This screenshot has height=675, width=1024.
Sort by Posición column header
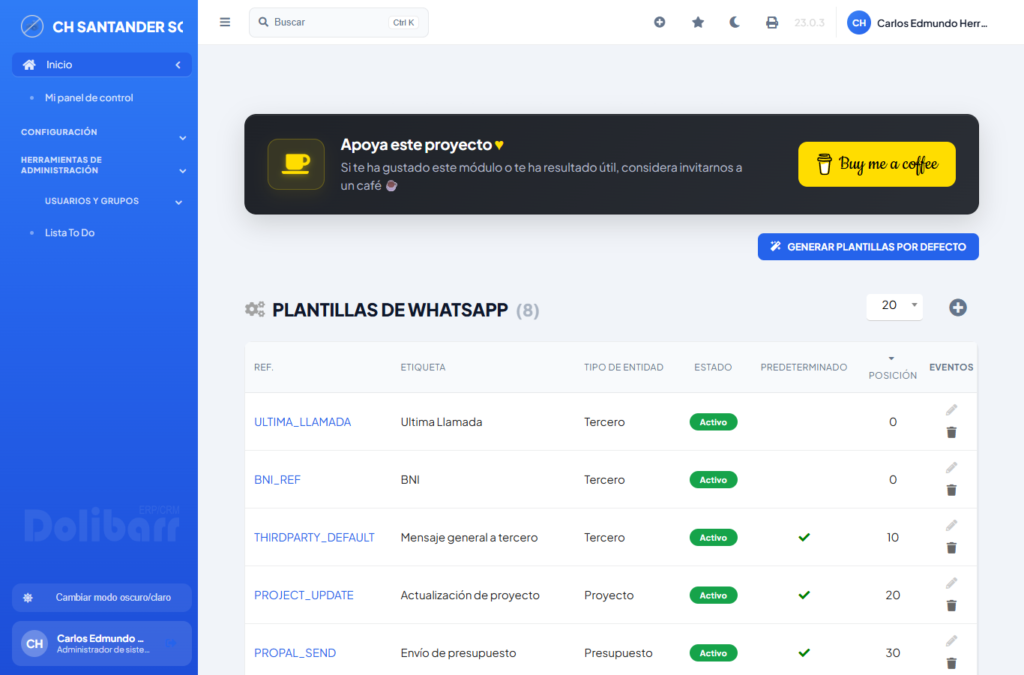(893, 375)
